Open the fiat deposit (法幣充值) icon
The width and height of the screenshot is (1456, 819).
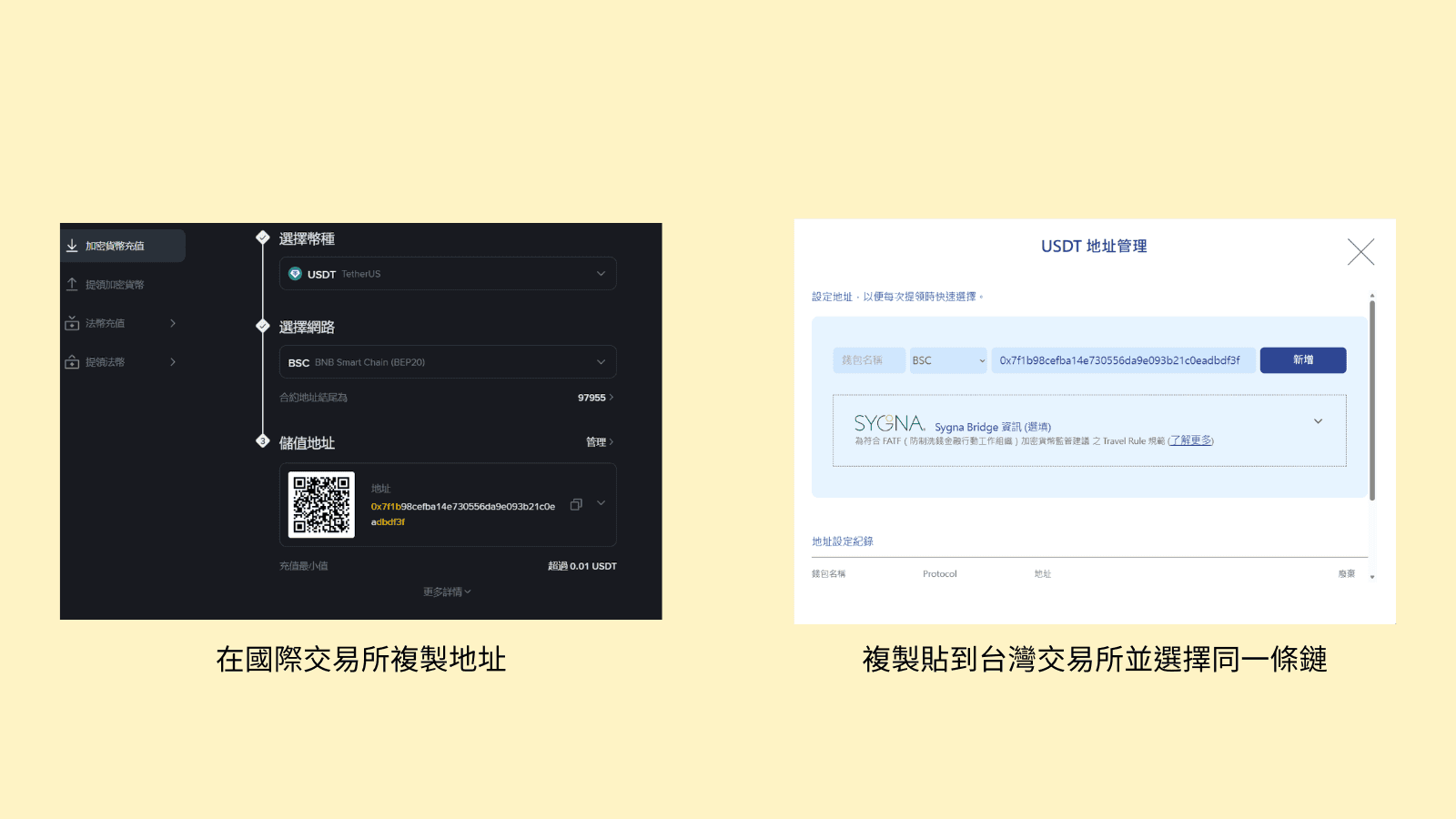coord(72,323)
